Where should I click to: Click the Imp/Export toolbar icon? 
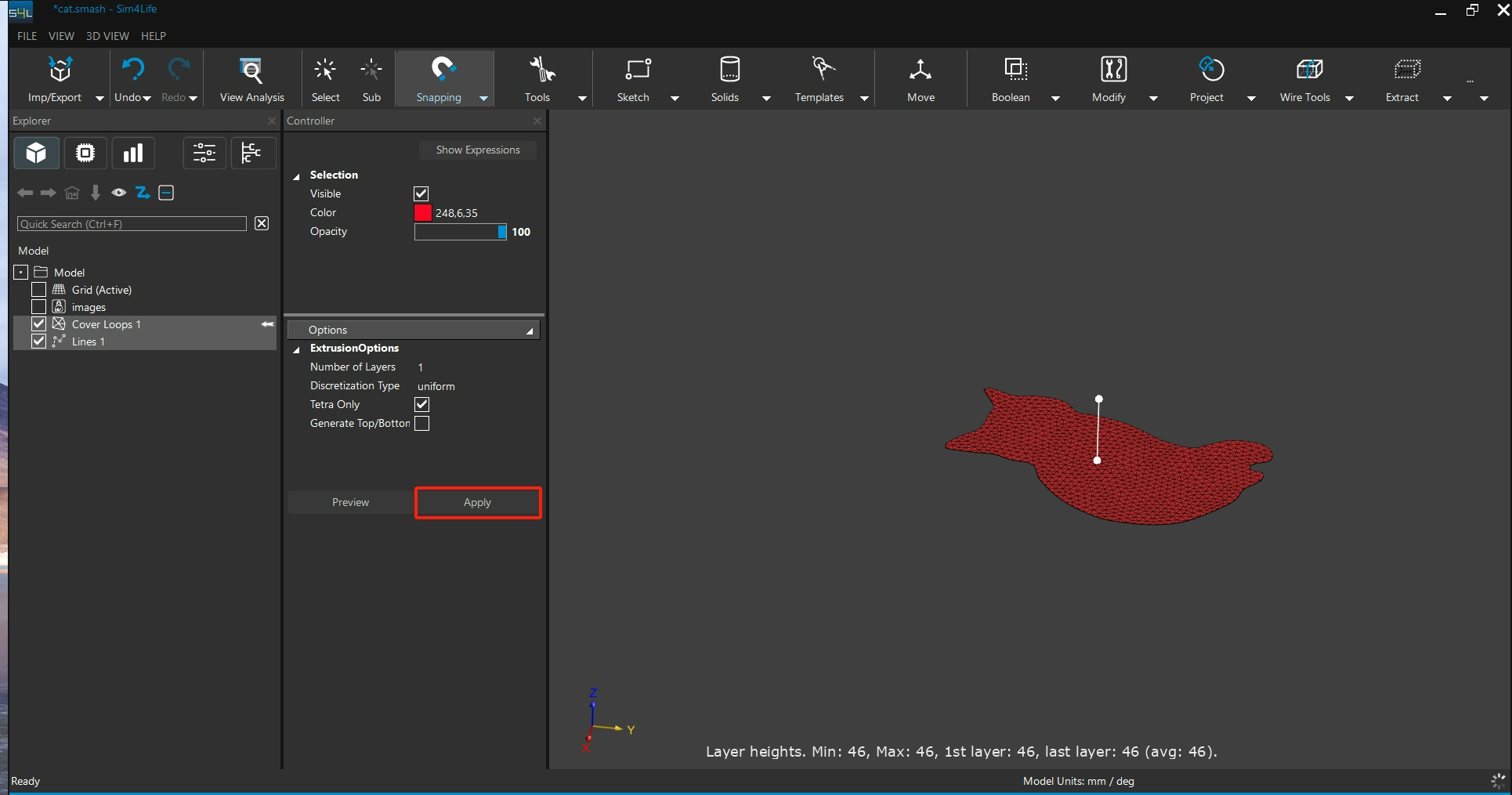(x=60, y=70)
